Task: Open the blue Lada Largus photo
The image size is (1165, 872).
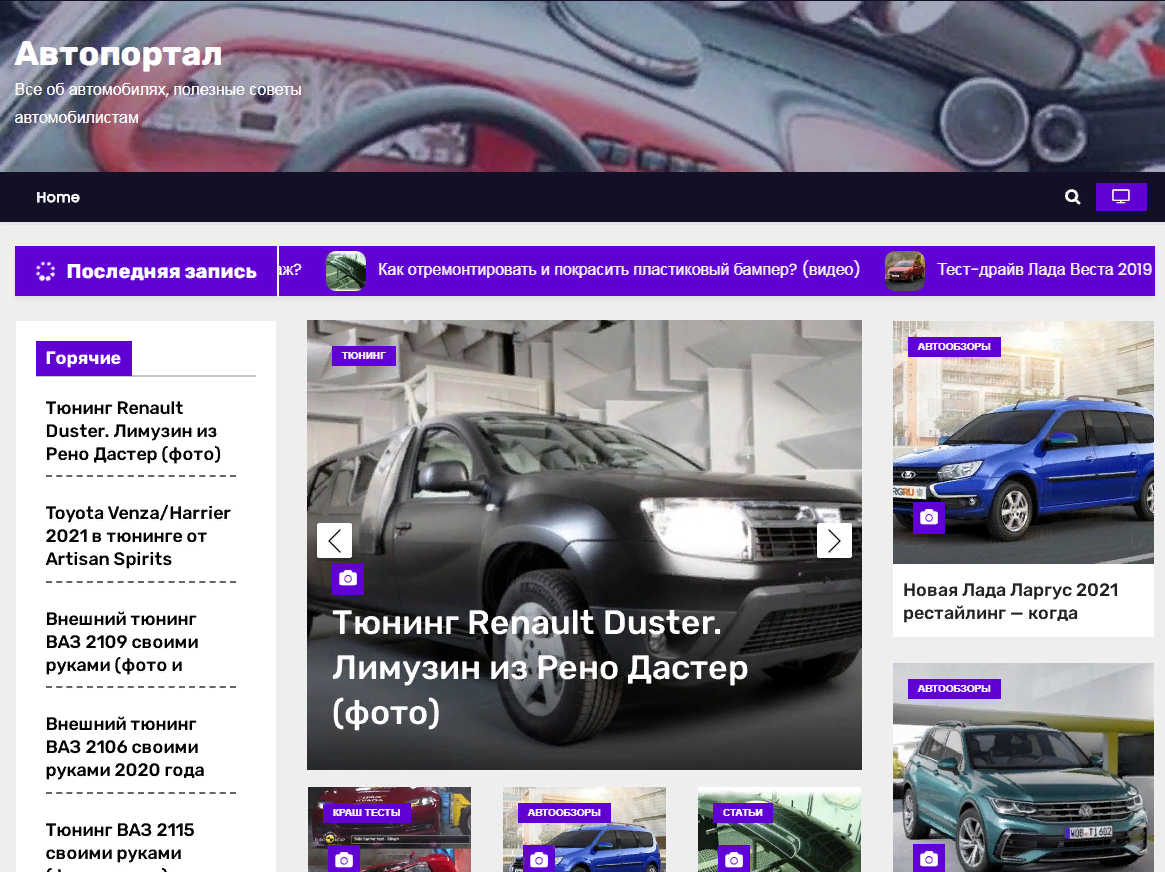Action: (x=1023, y=442)
